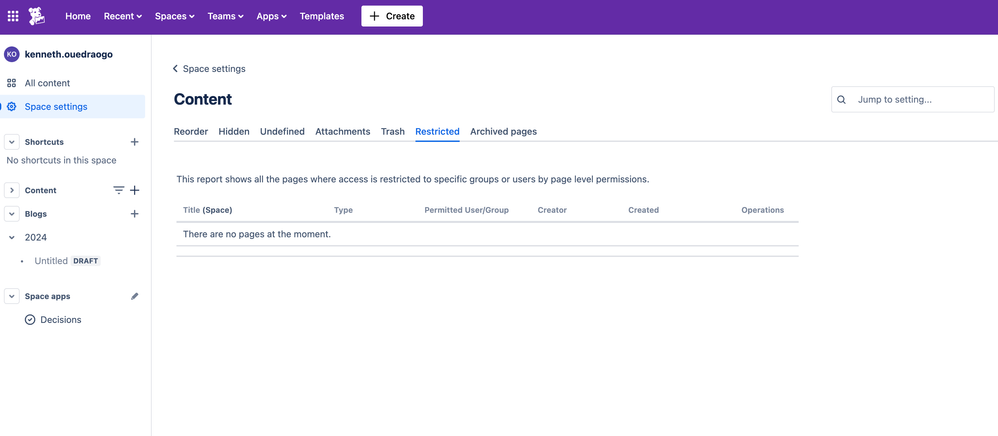Click the KO user avatar
The height and width of the screenshot is (436, 998).
(x=11, y=55)
